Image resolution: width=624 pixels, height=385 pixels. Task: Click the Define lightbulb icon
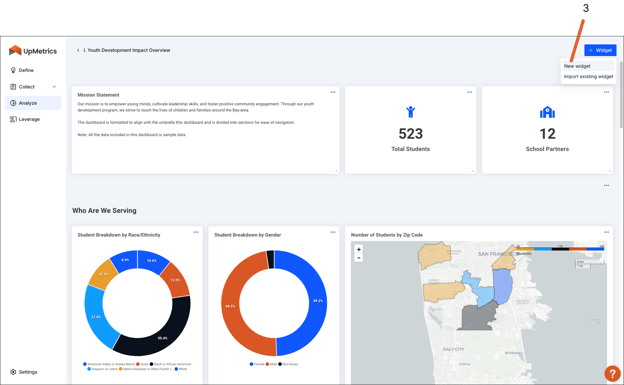pyautogui.click(x=13, y=70)
